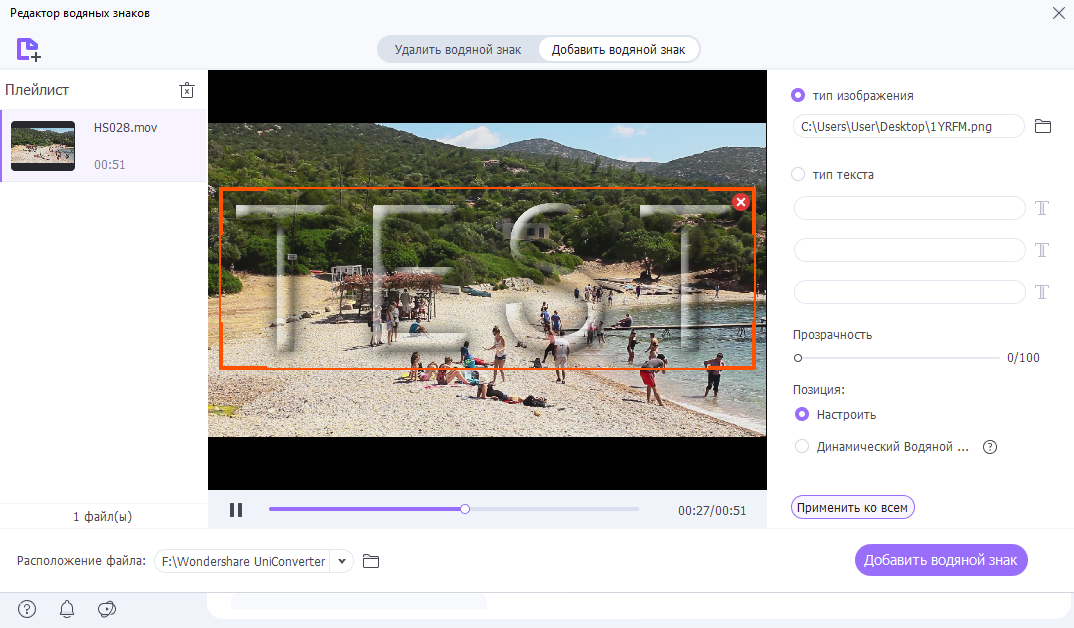Switch to "Добавить водяной знак" tab
The height and width of the screenshot is (628, 1074).
click(618, 50)
